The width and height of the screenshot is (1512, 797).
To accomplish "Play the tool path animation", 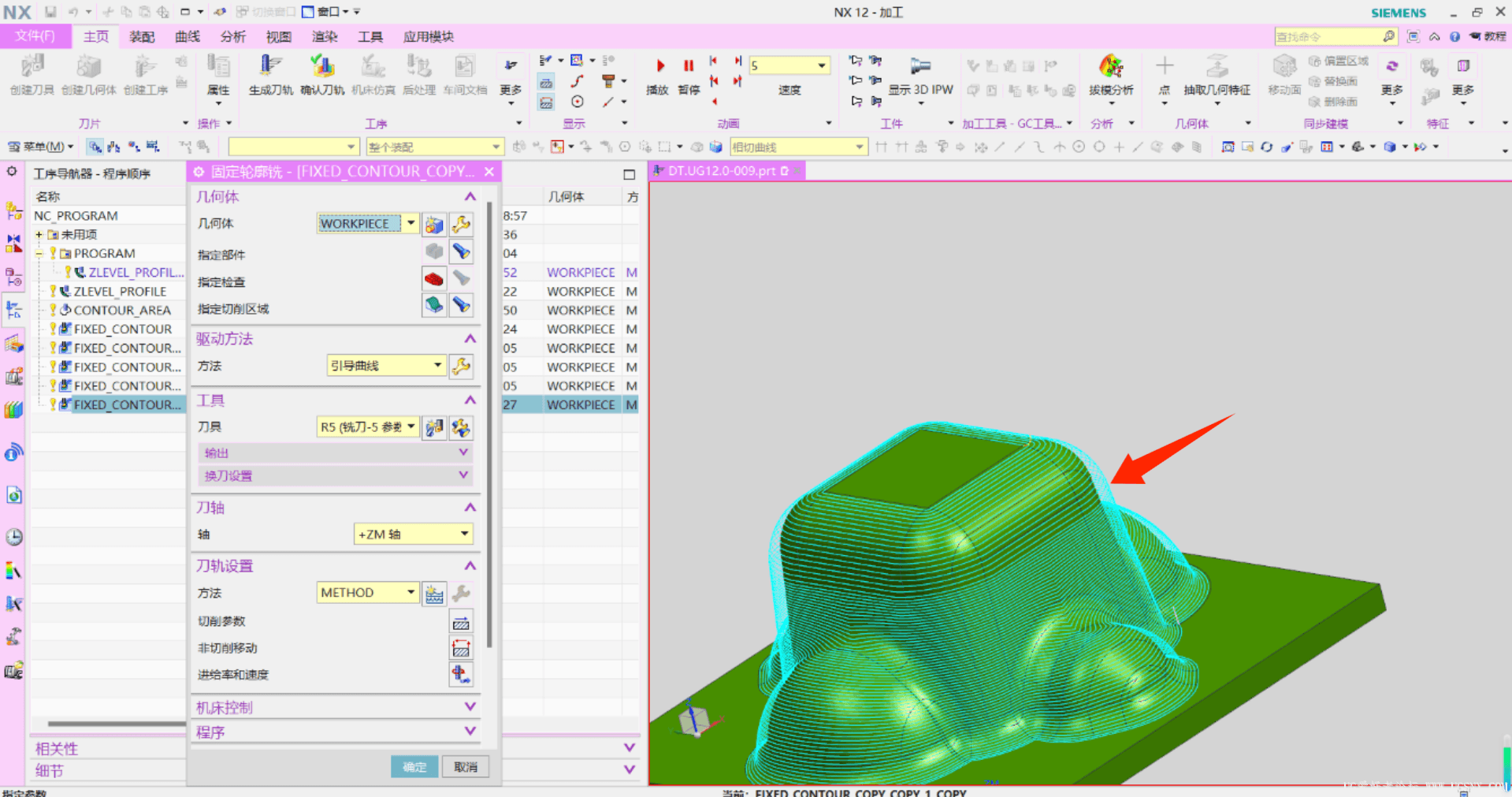I will coord(660,65).
